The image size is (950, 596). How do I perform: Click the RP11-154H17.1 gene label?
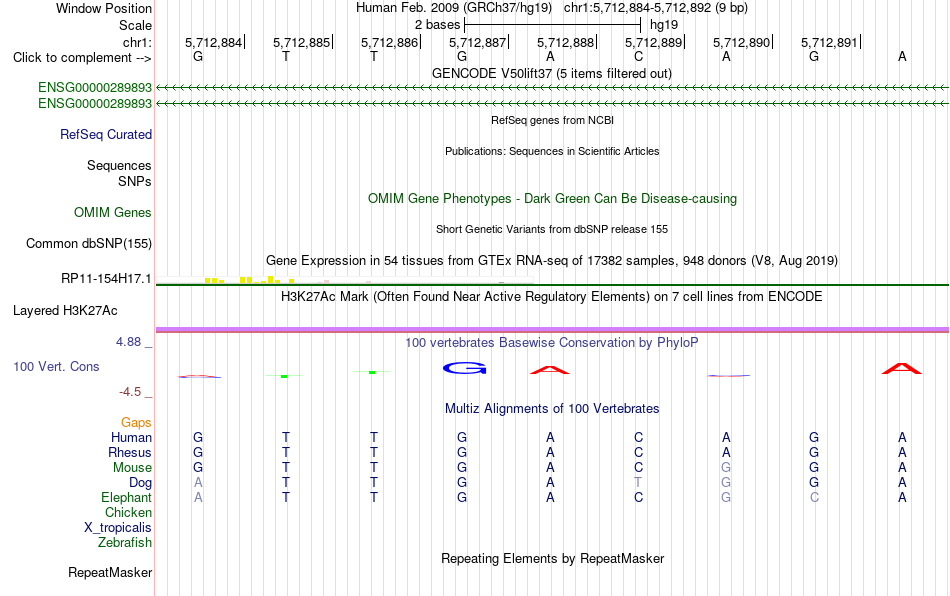[105, 279]
